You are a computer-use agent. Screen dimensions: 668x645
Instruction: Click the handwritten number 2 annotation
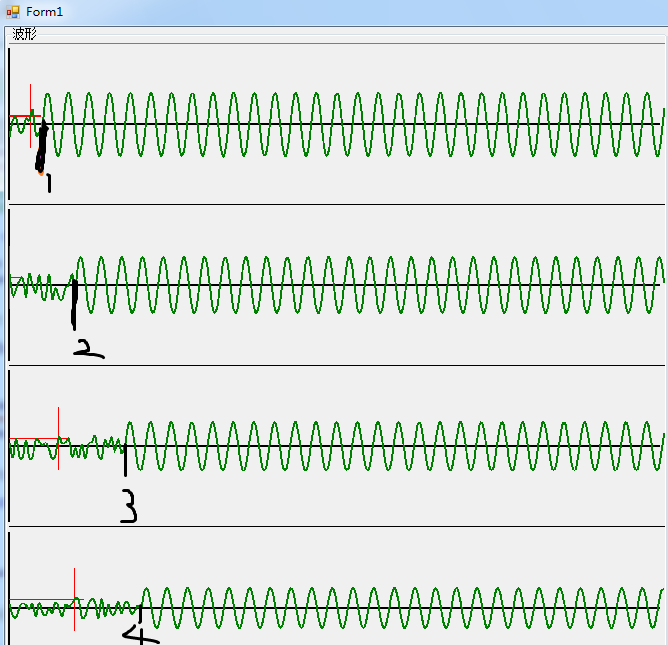[x=87, y=348]
